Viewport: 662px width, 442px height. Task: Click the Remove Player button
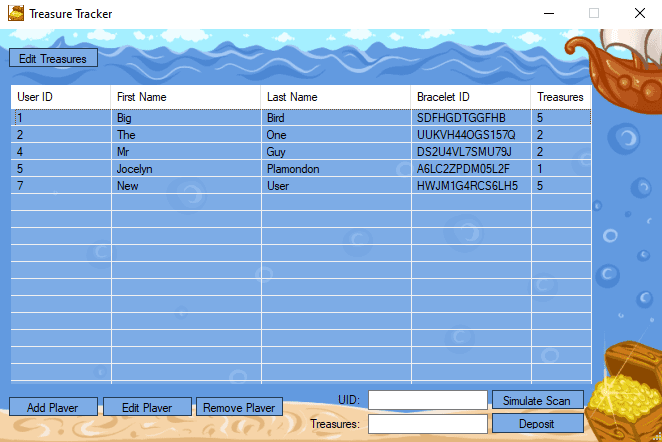[239, 407]
